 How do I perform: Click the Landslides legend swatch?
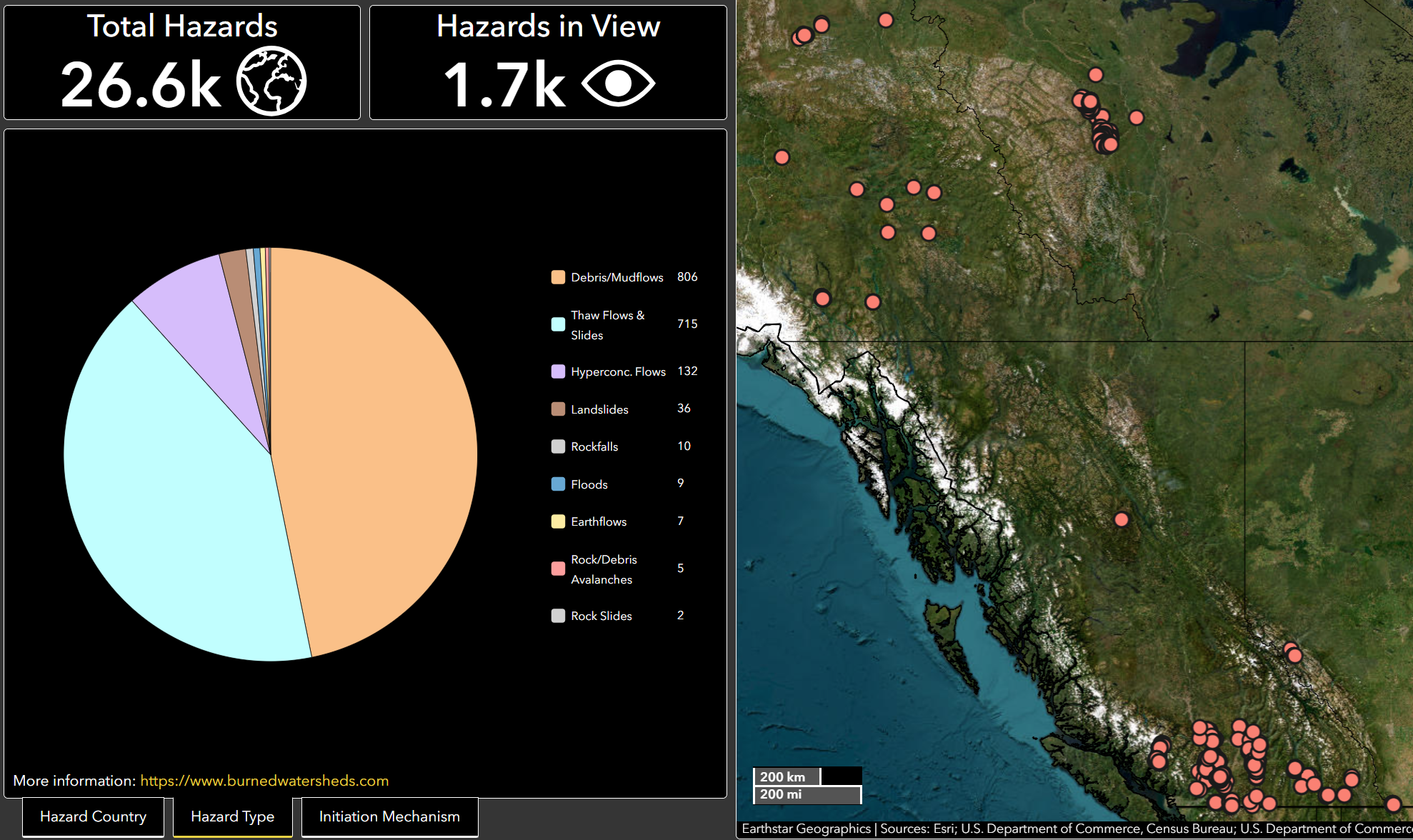coord(558,409)
